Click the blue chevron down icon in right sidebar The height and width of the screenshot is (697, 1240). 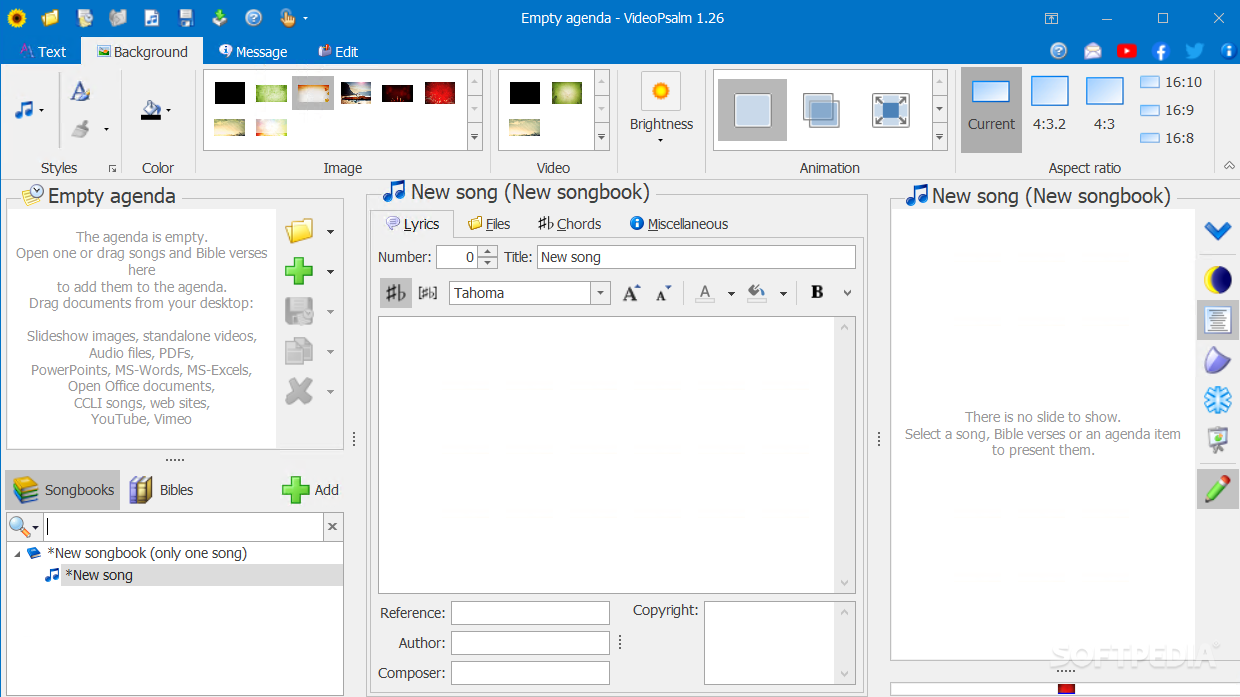point(1217,231)
